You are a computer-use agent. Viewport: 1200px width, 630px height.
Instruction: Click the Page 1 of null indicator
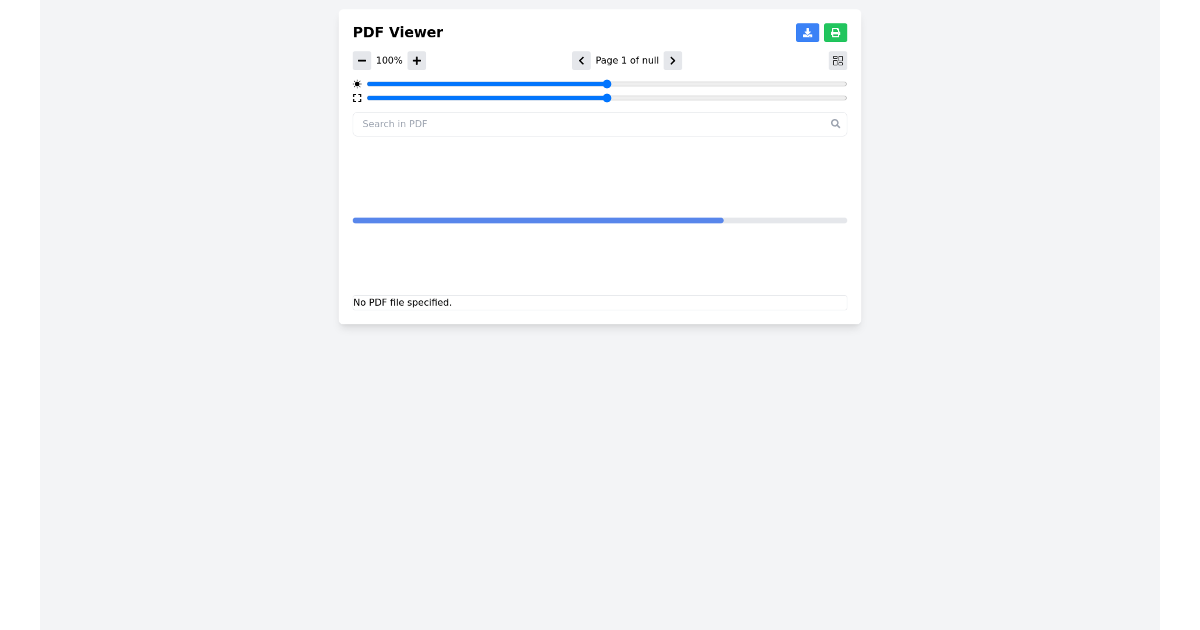[x=627, y=60]
